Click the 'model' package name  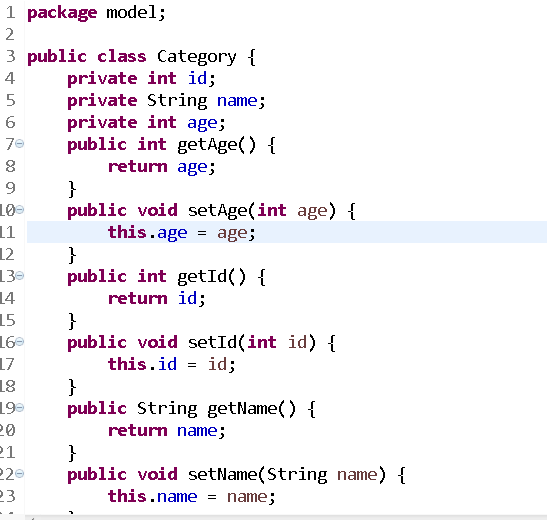132,13
